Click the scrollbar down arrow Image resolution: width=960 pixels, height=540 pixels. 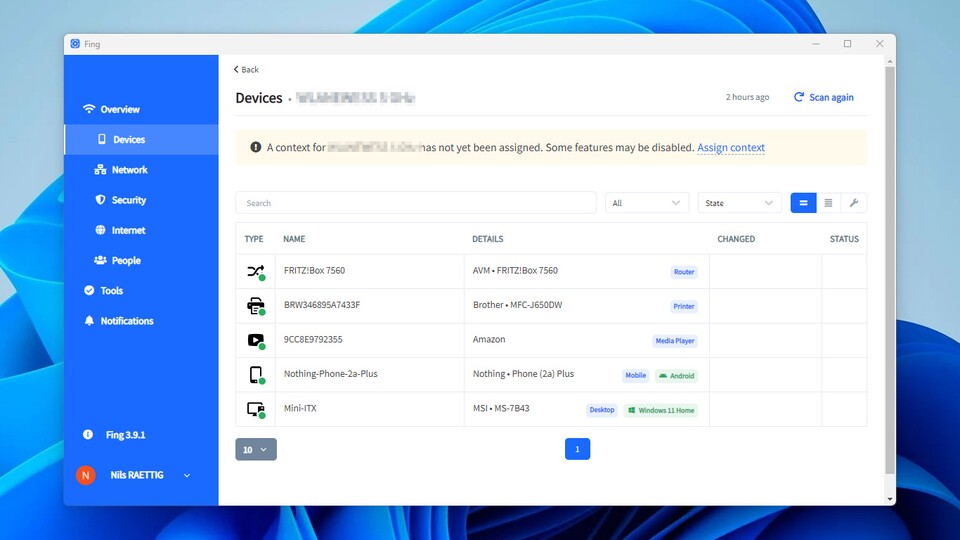tap(890, 499)
